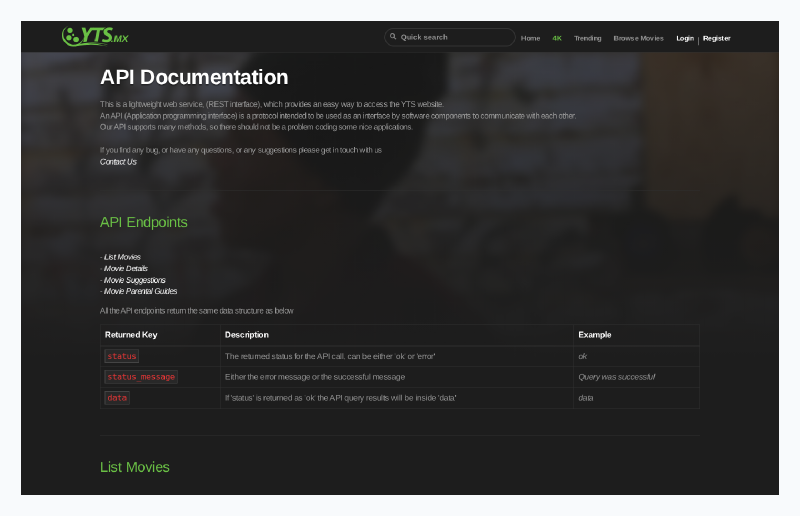Go to the Trending page

point(587,38)
